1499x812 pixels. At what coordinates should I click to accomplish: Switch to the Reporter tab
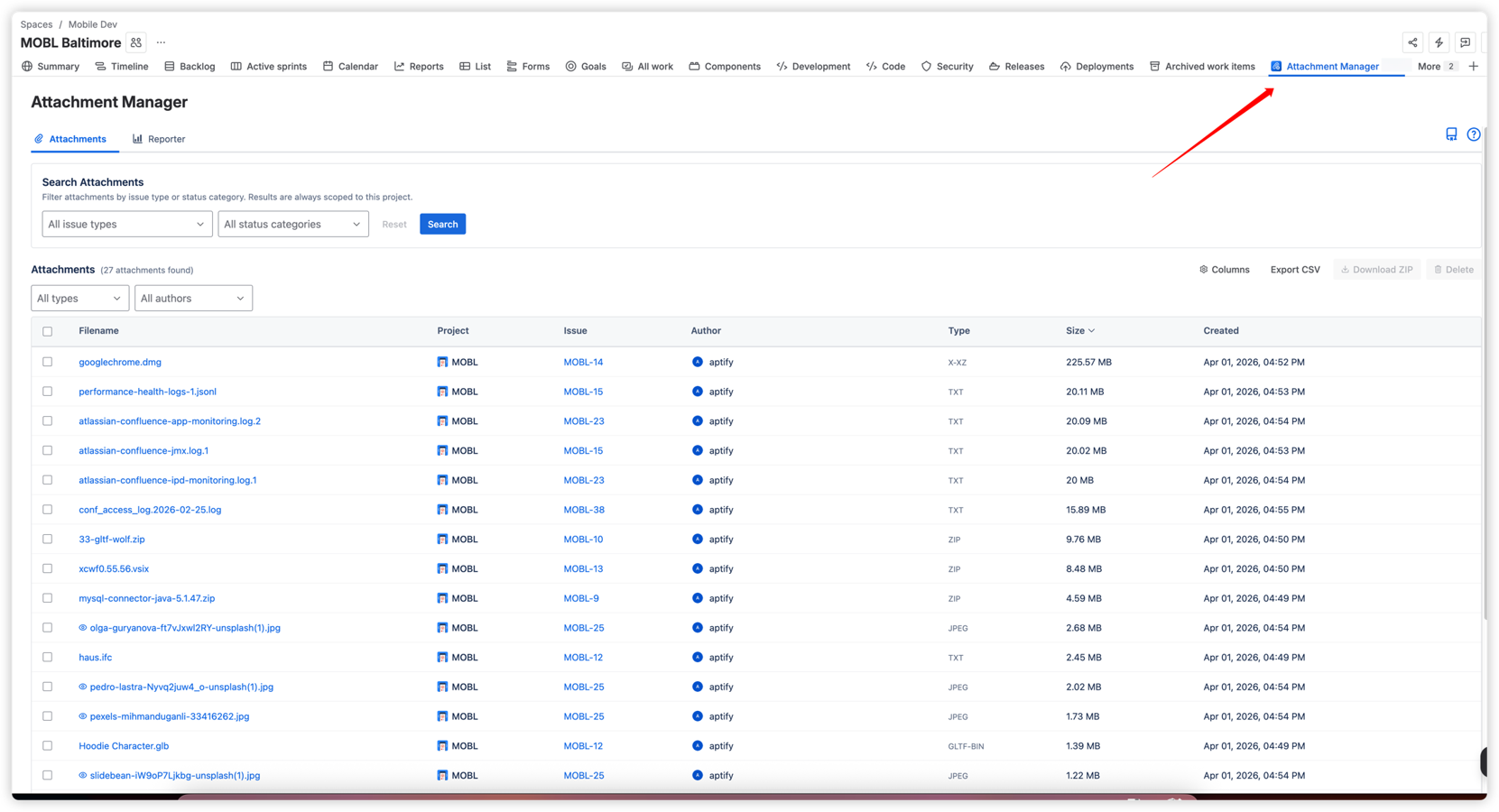pos(159,138)
